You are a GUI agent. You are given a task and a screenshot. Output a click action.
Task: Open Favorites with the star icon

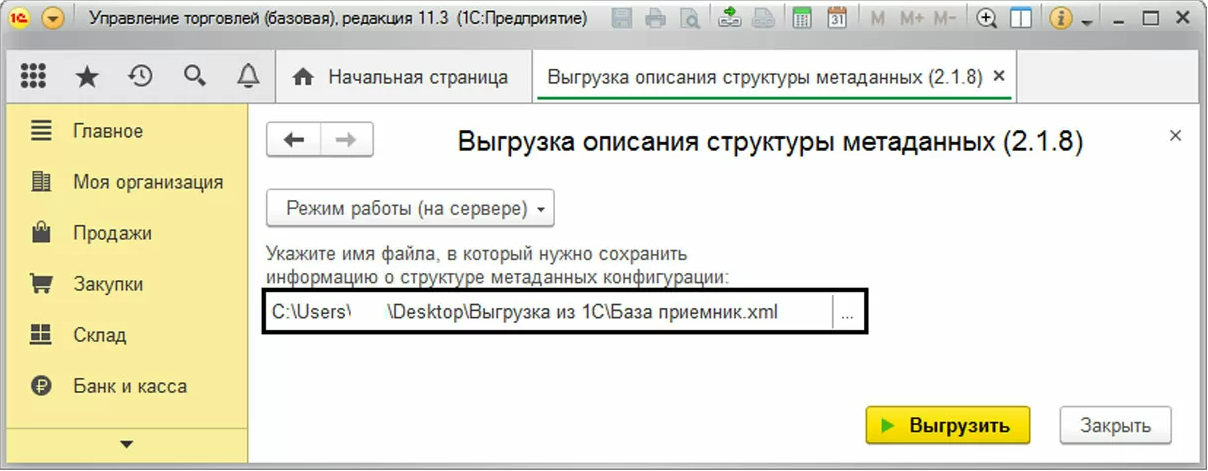(87, 77)
